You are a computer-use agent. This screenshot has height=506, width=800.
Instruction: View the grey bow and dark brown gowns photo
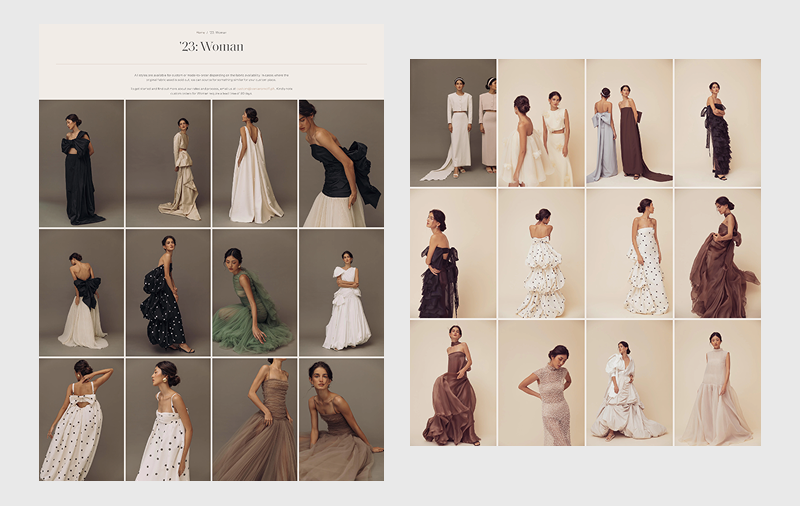tap(629, 123)
